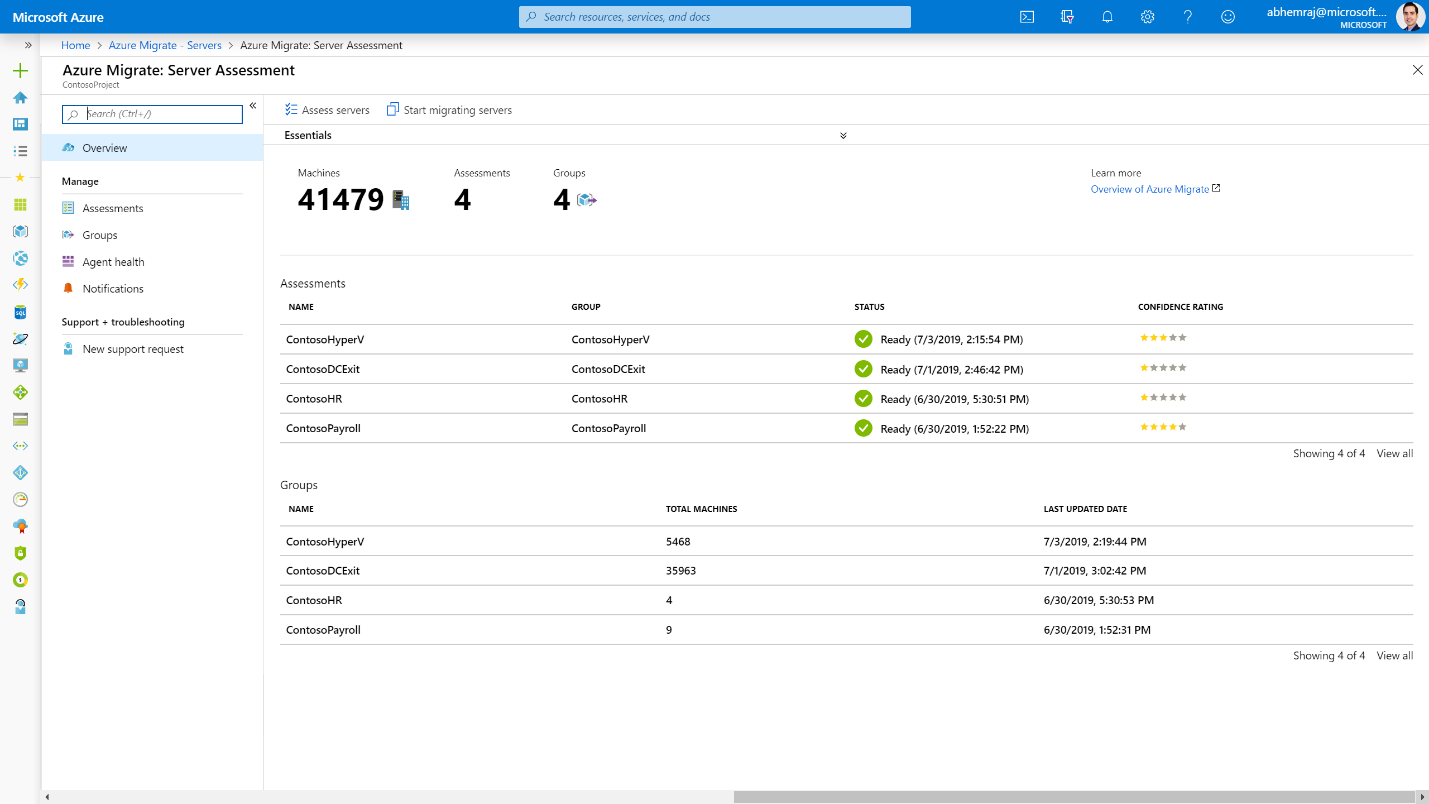Click the ContosoPayroll confidence rating stars
This screenshot has width=1429, height=804.
[1163, 427]
